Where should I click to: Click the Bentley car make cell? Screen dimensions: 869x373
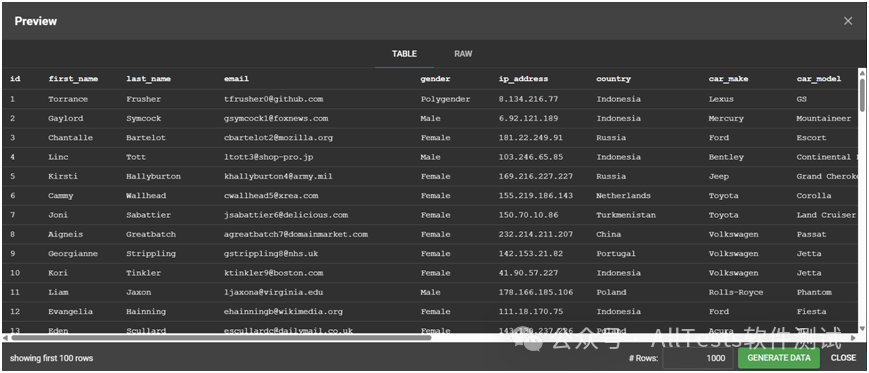point(726,157)
